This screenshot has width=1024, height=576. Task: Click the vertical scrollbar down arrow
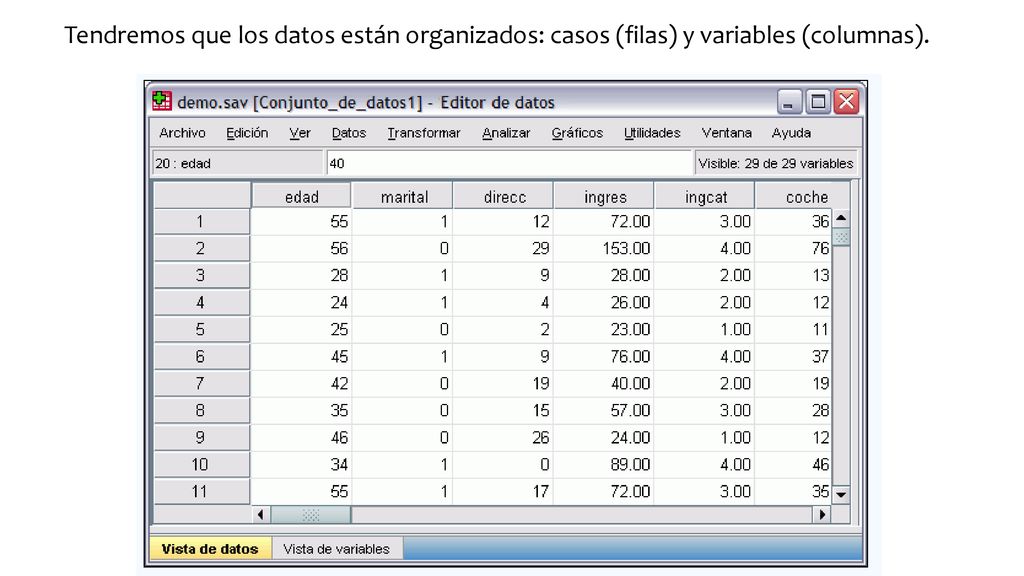(x=841, y=495)
